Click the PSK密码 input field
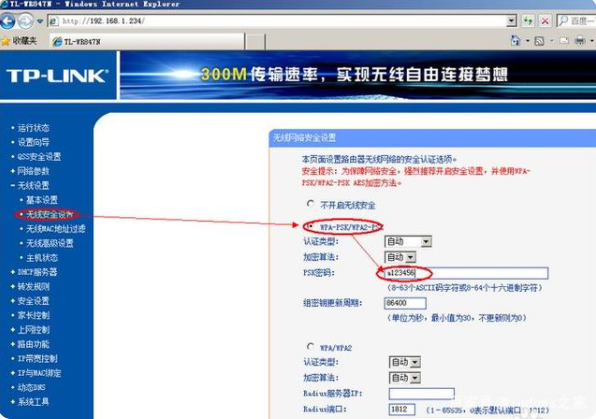596x419 pixels. tap(466, 273)
